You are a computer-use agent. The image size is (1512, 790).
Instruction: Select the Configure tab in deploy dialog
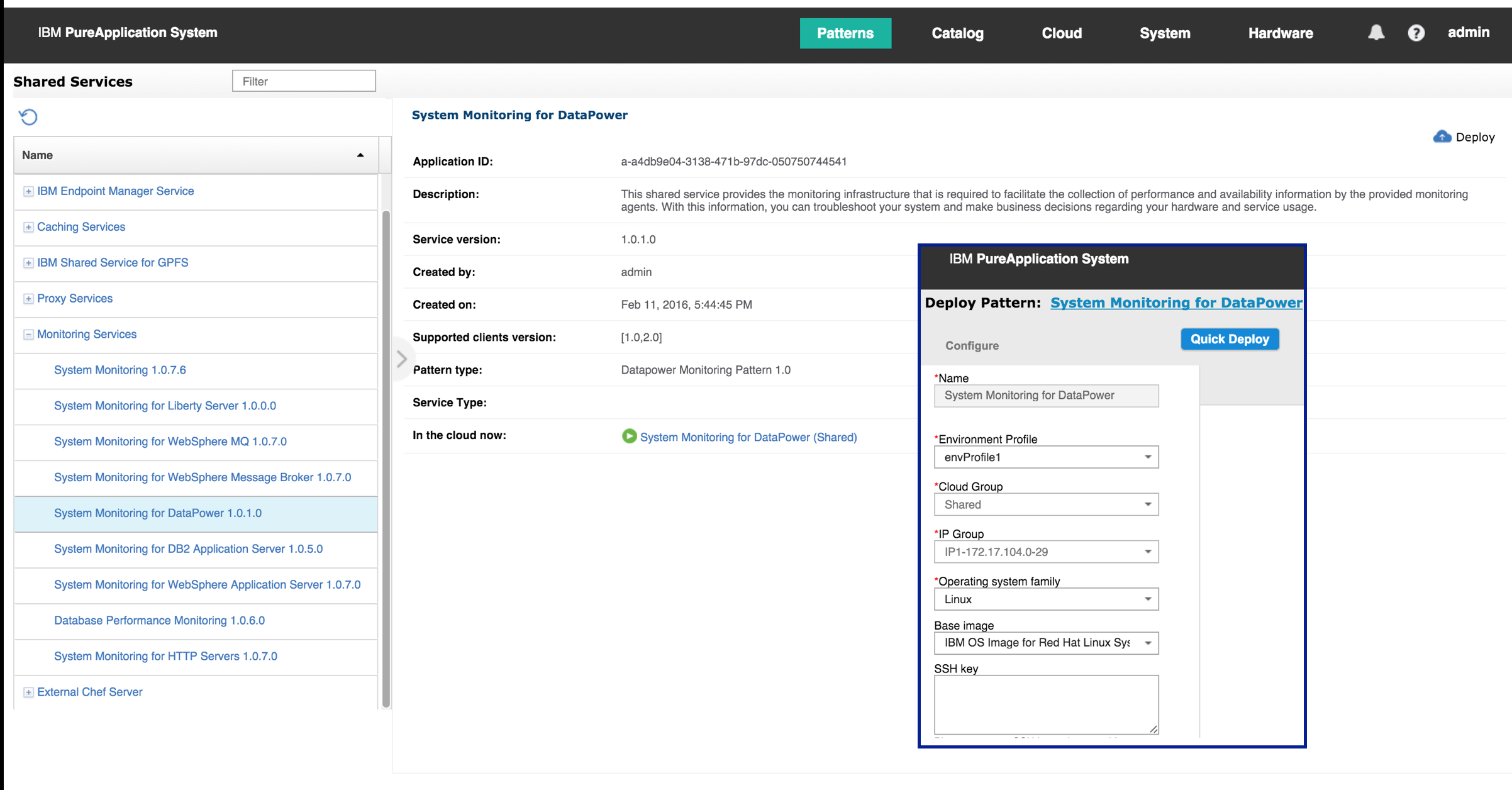pos(972,345)
